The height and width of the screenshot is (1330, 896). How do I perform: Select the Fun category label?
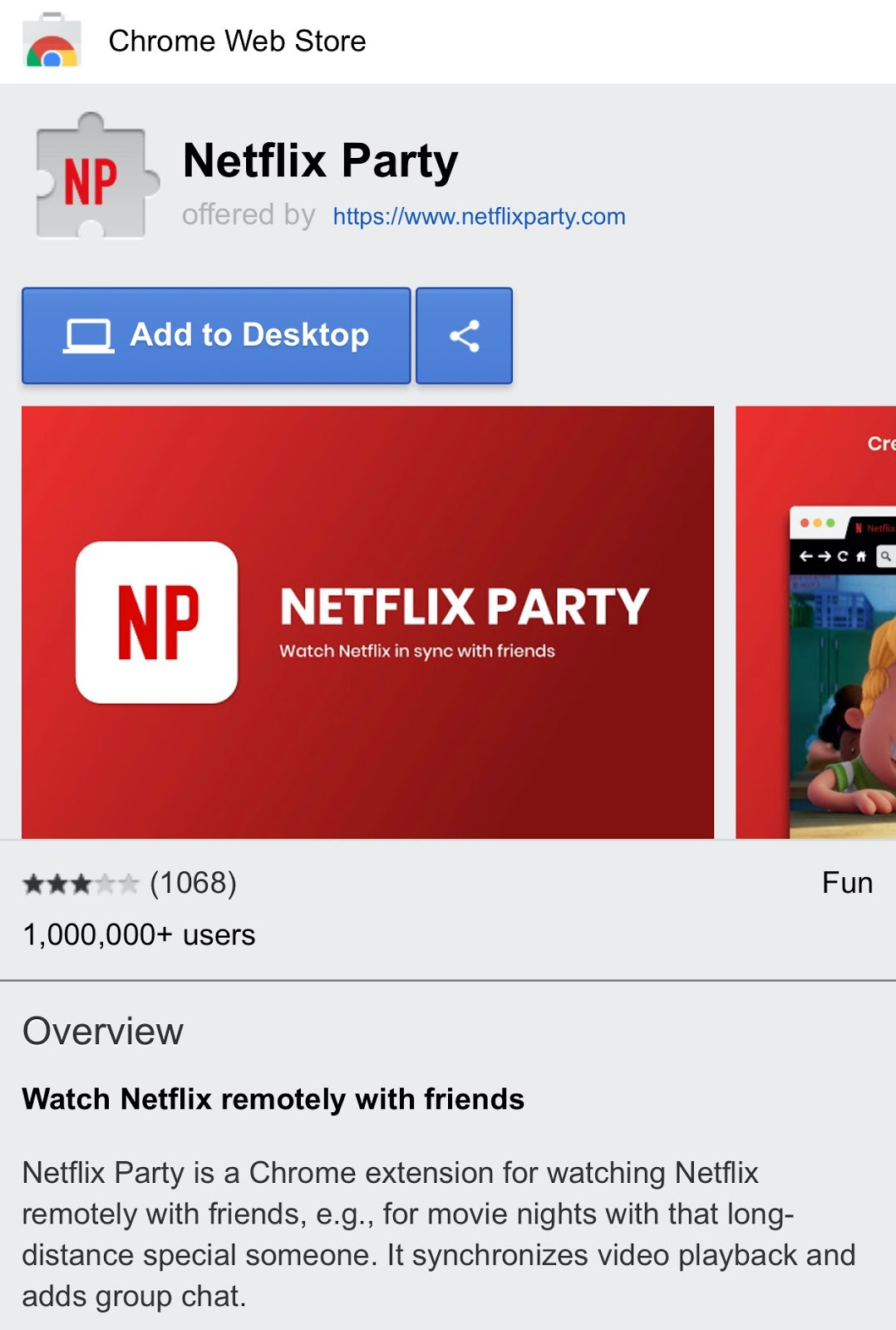click(x=847, y=883)
